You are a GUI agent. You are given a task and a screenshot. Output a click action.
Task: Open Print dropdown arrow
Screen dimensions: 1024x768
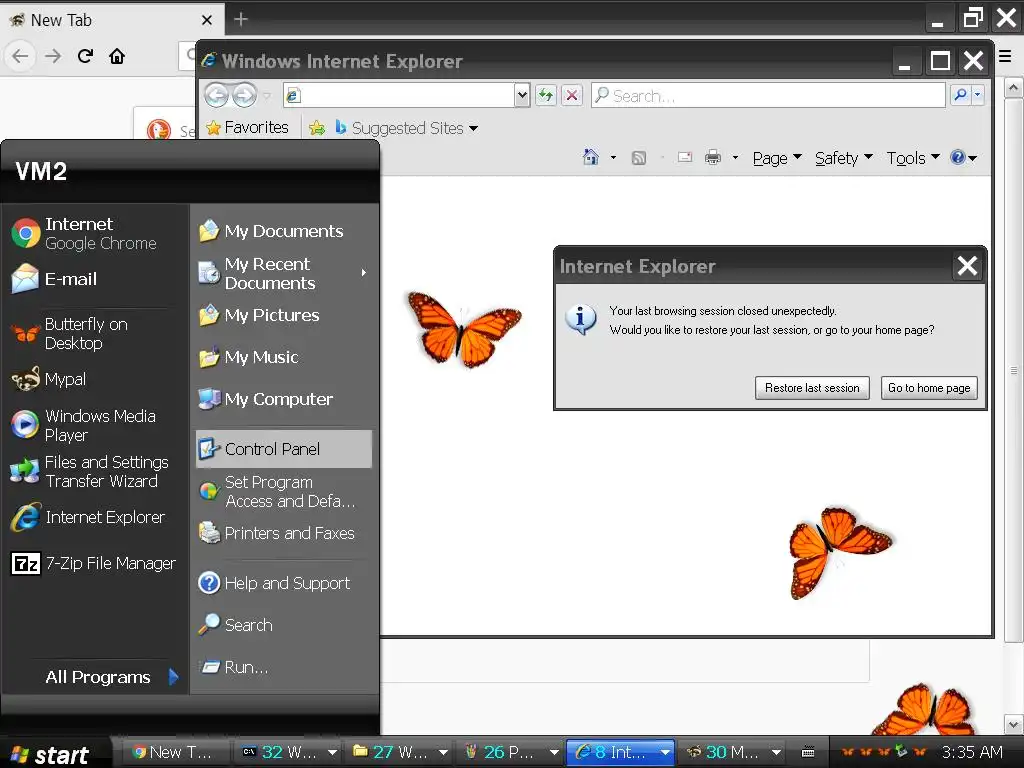point(735,157)
